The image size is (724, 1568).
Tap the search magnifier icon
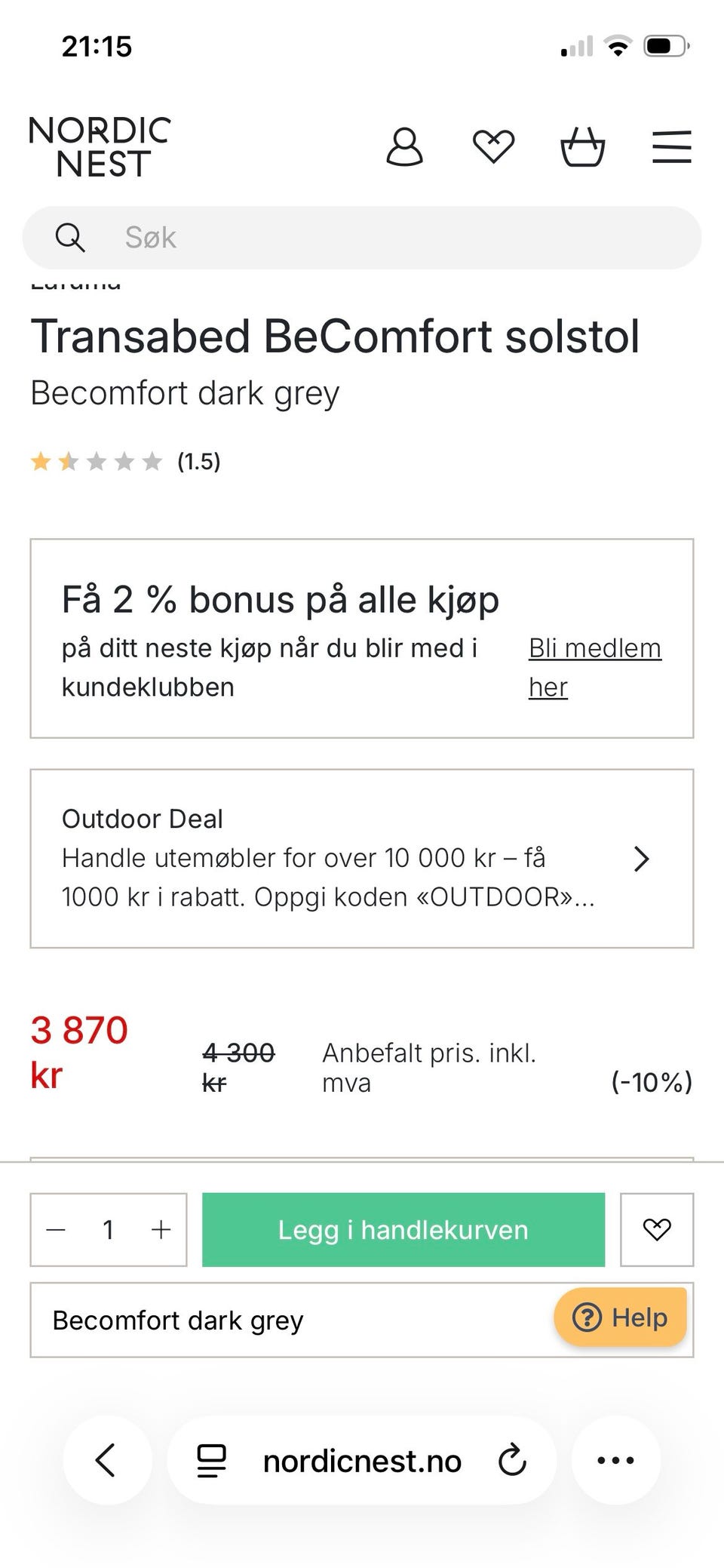70,238
